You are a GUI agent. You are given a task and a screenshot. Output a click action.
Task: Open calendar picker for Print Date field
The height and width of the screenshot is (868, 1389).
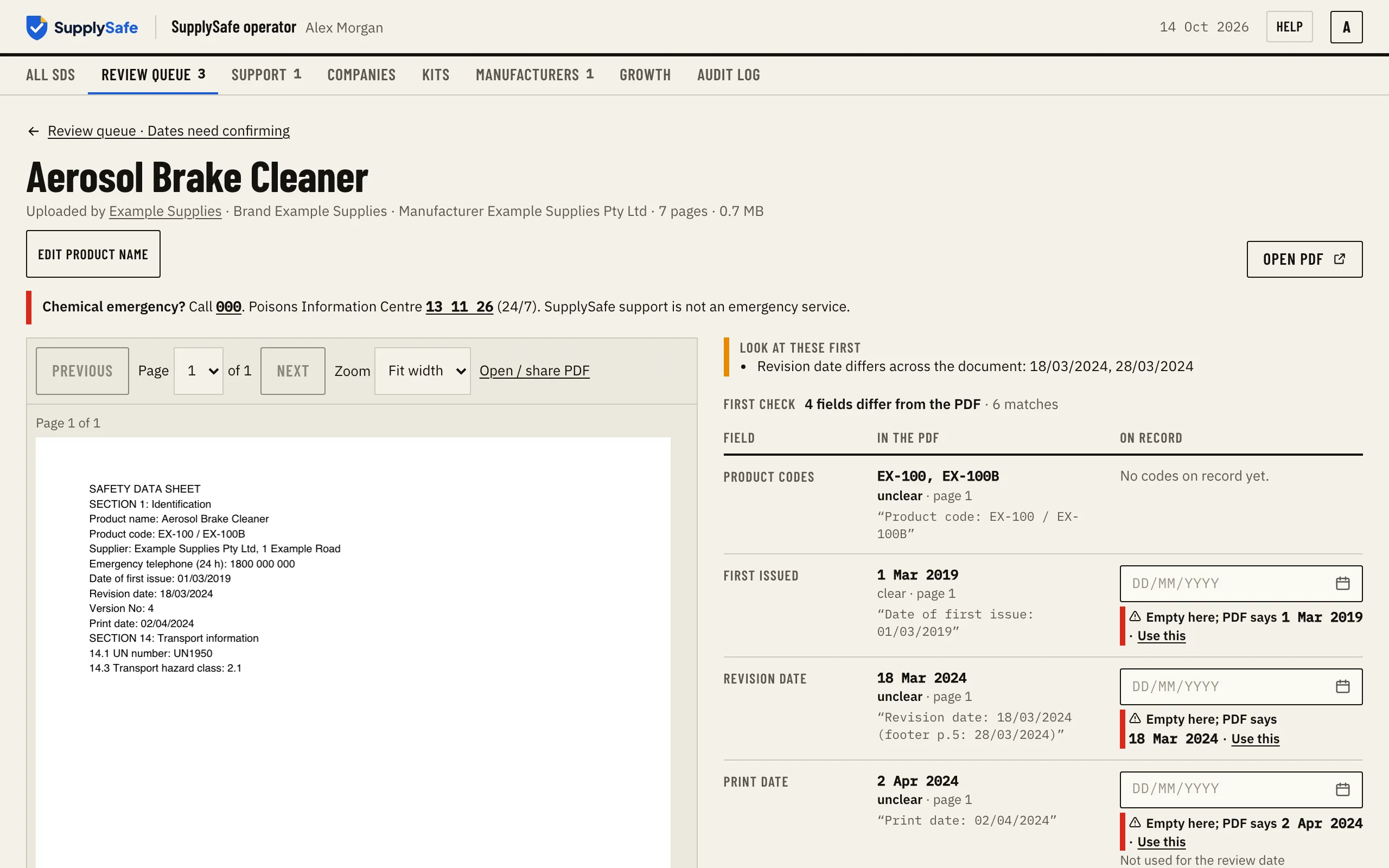1342,789
